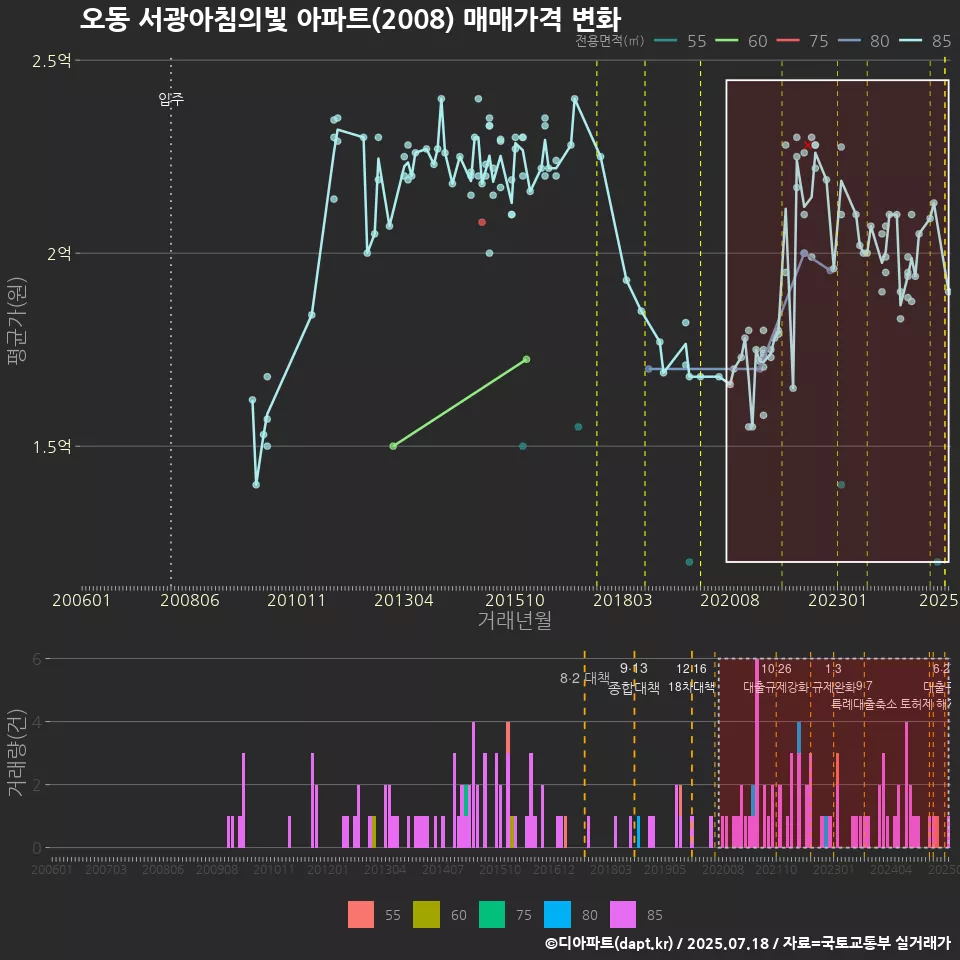
Task: Click the 특례대출축소 annotation text
Action: pos(864,704)
